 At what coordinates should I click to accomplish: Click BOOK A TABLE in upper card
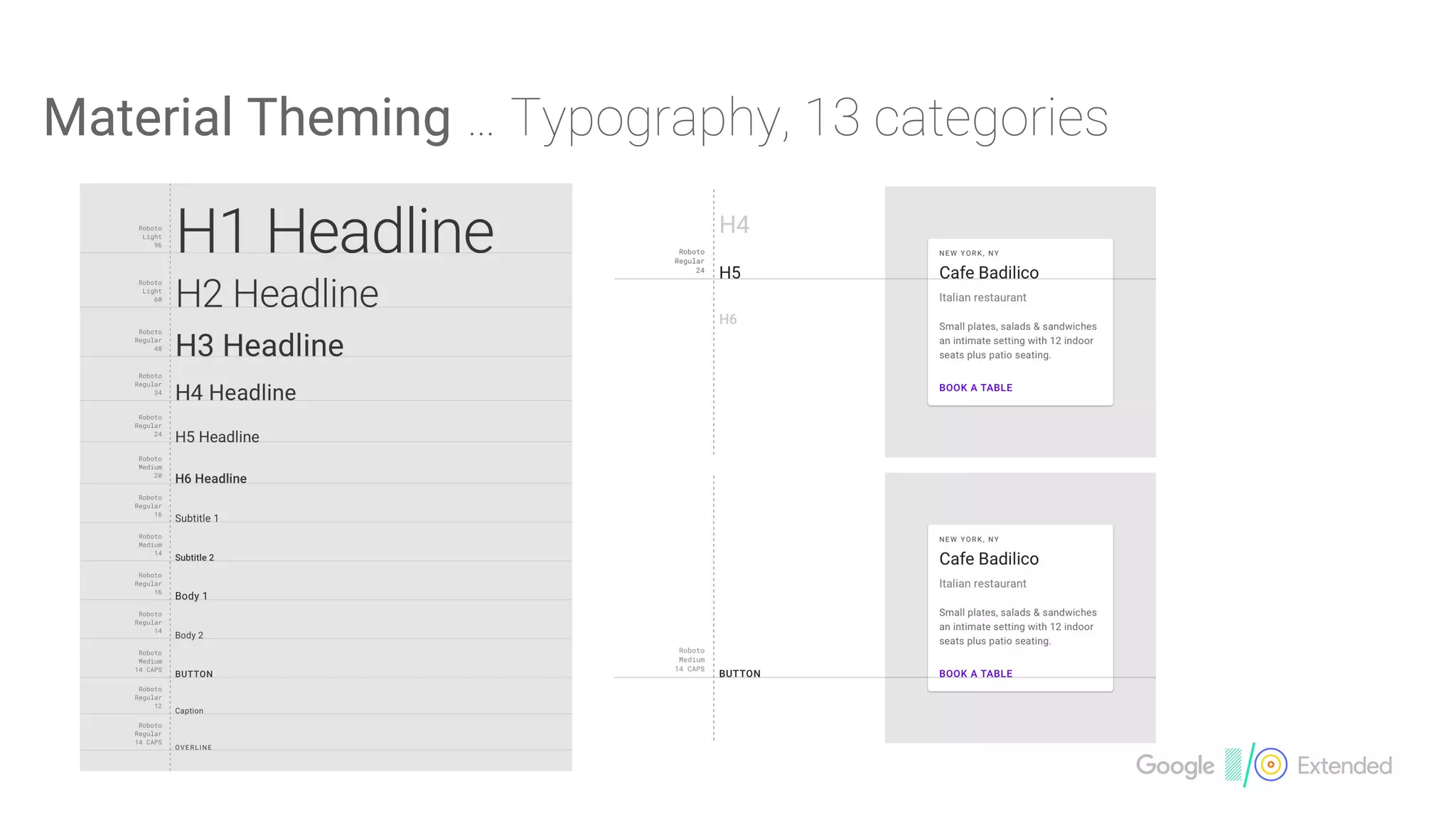975,387
